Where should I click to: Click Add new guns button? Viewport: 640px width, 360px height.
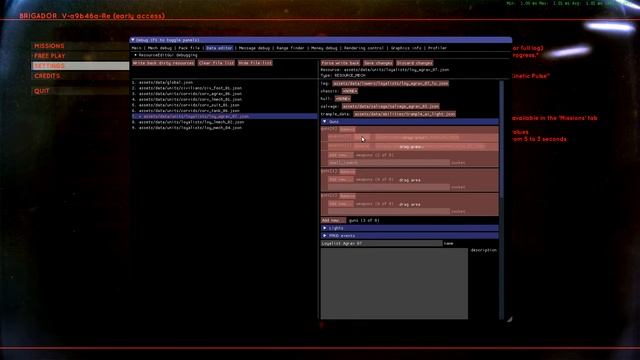pyautogui.click(x=333, y=220)
